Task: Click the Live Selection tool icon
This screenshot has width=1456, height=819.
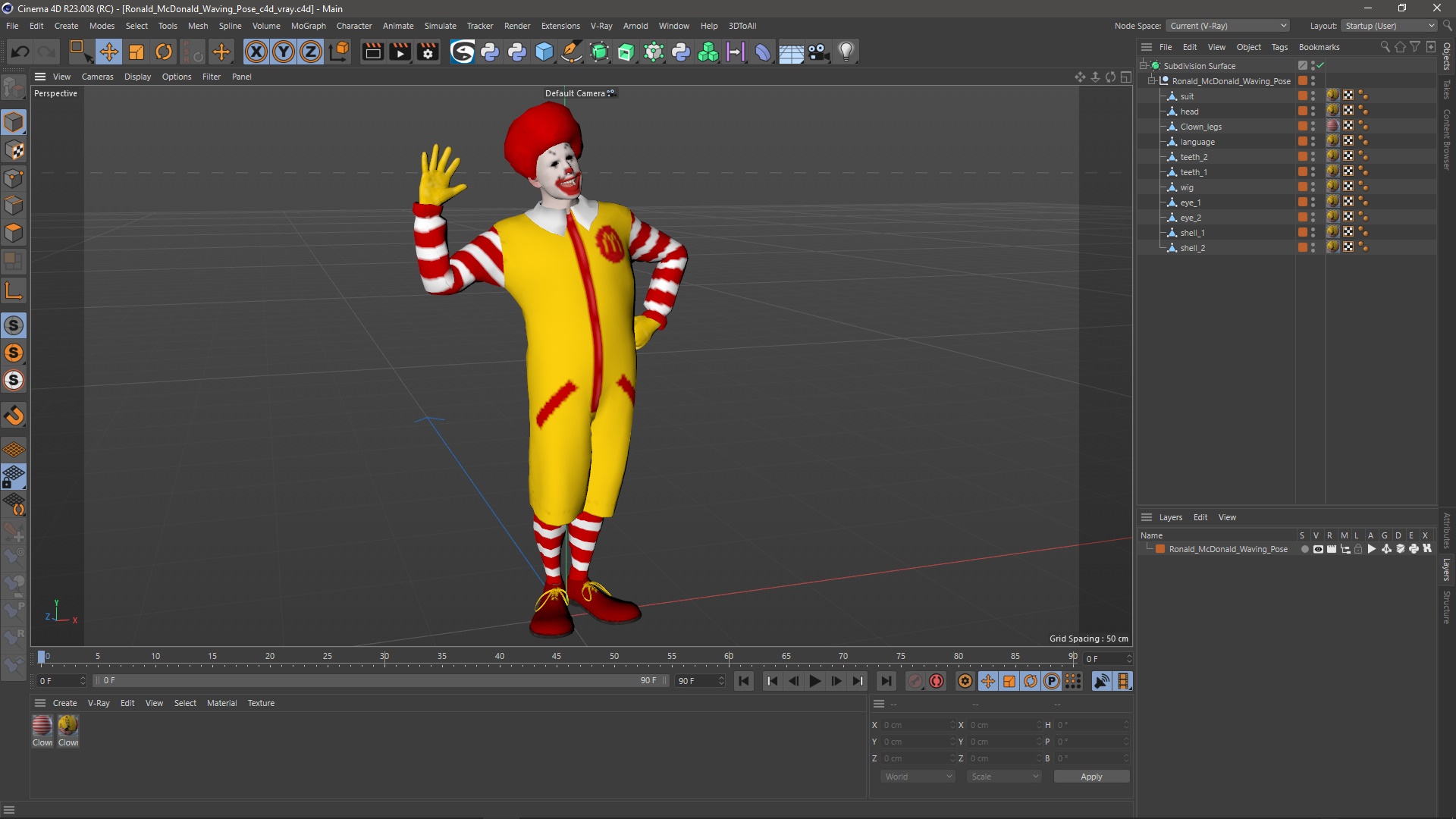Action: (80, 52)
